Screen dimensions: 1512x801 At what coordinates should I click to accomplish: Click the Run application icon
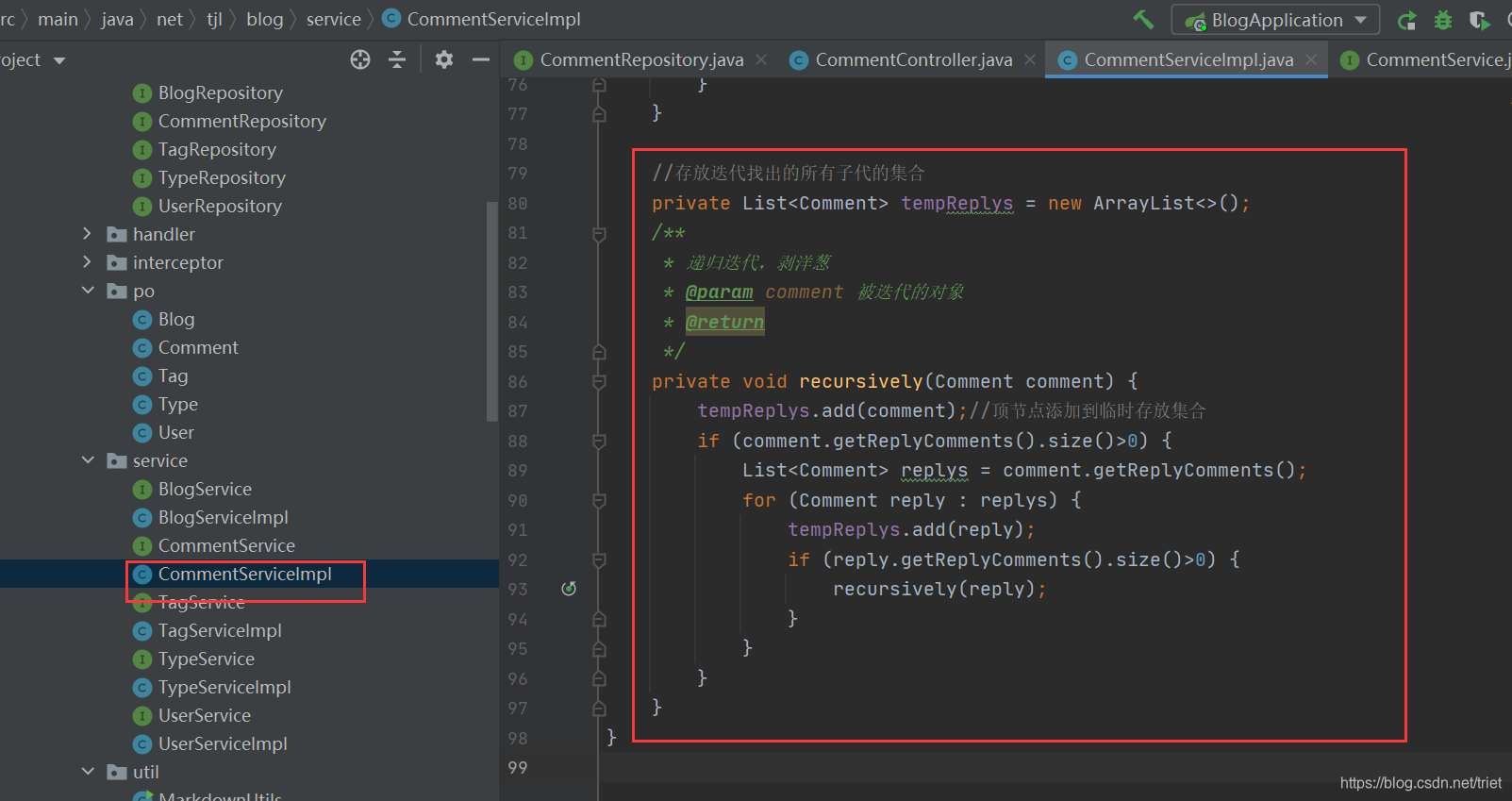[x=1406, y=20]
